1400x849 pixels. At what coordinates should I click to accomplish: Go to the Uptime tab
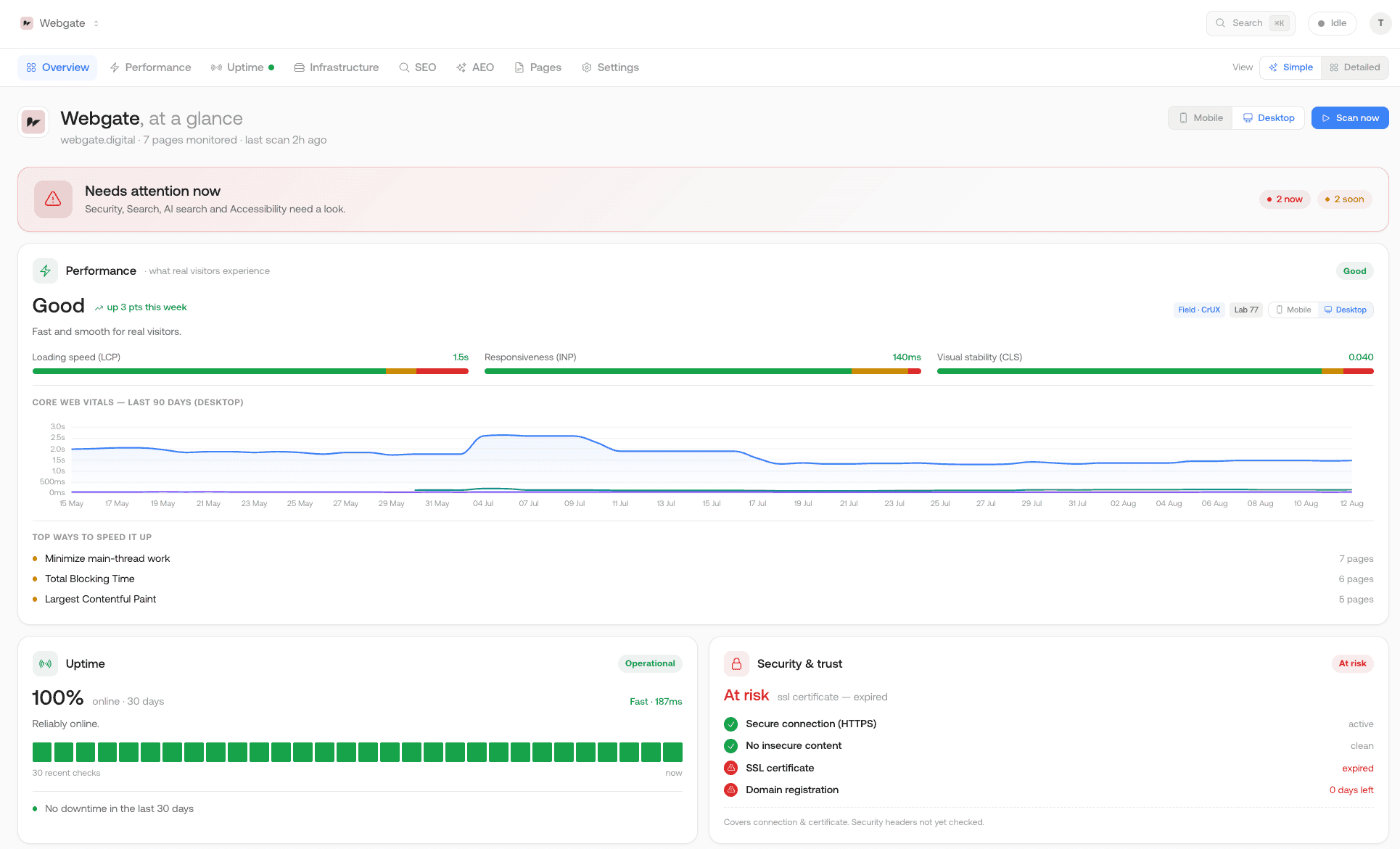click(x=242, y=67)
